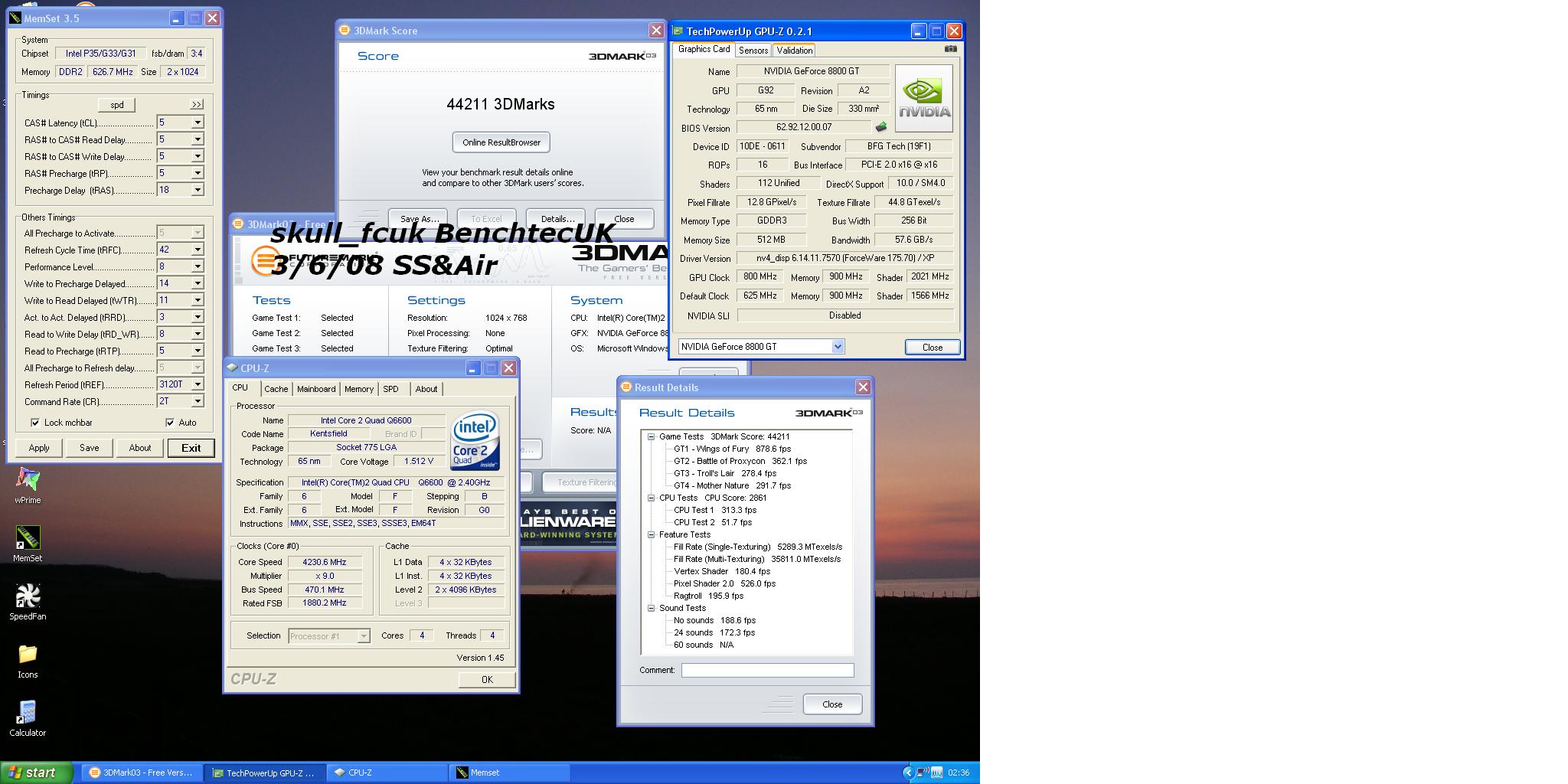Open Precharge Delay (tRAS) dropdown

[x=198, y=190]
